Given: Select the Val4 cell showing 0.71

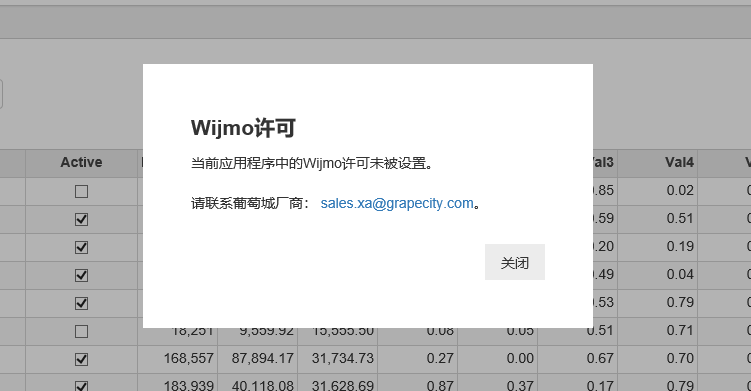Looking at the screenshot, I should tap(658, 332).
